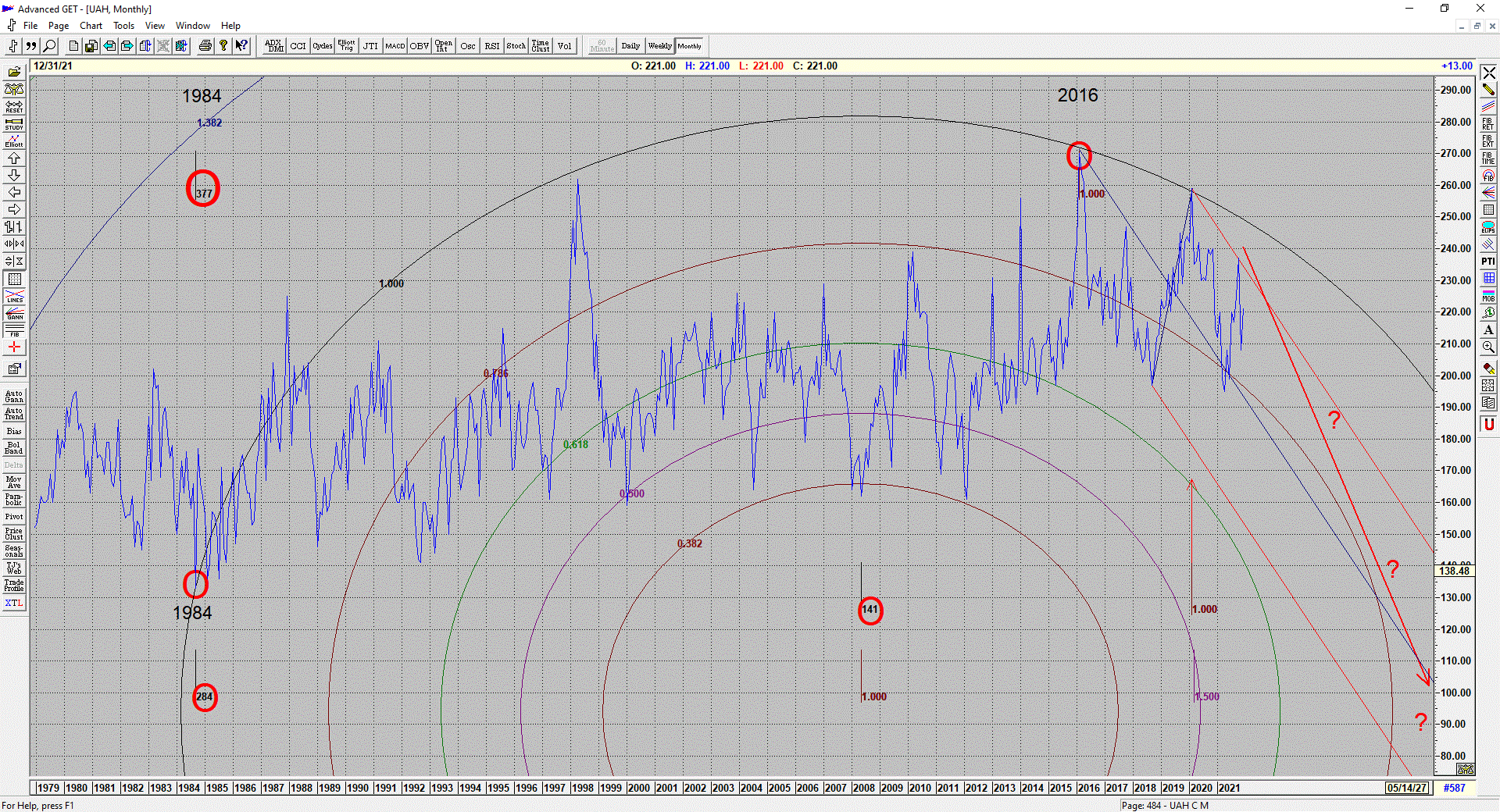Click the magnifier search icon in top toolbar
The width and height of the screenshot is (1500, 812).
(x=49, y=46)
